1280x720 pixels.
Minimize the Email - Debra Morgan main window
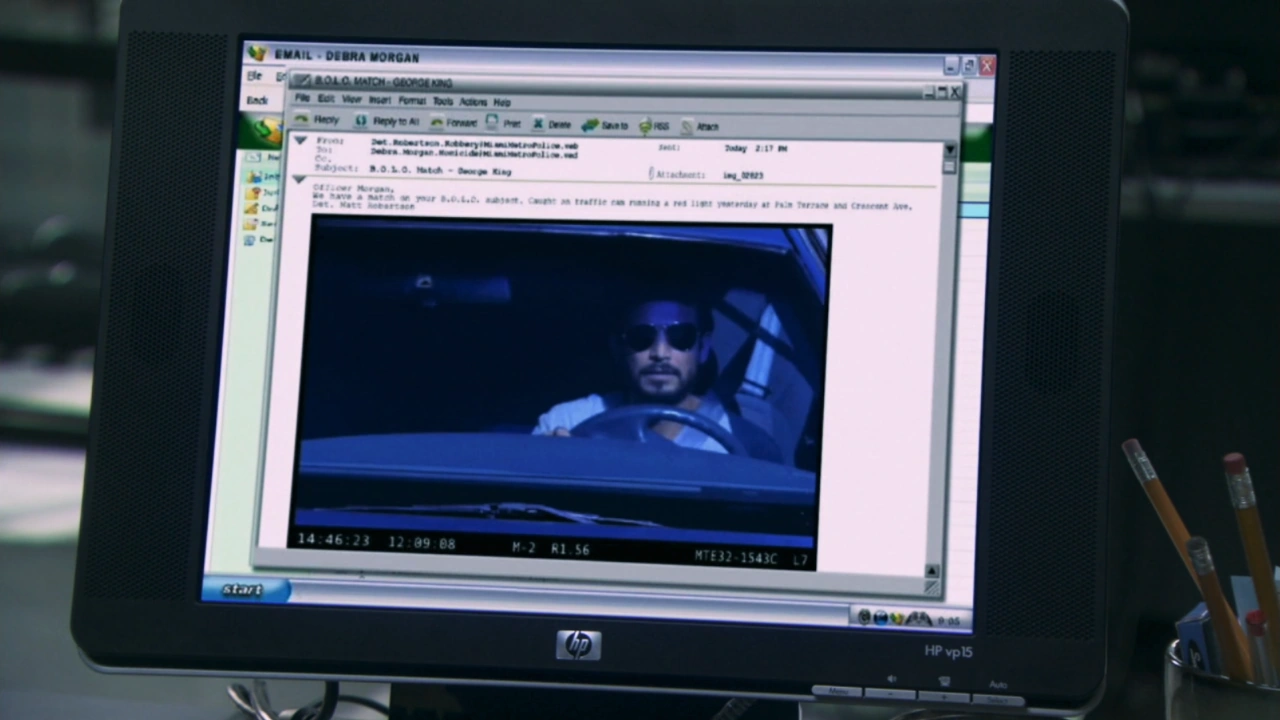[x=951, y=66]
